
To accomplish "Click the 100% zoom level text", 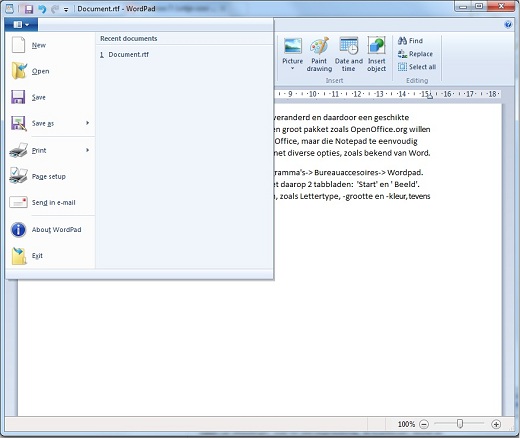I will point(406,424).
